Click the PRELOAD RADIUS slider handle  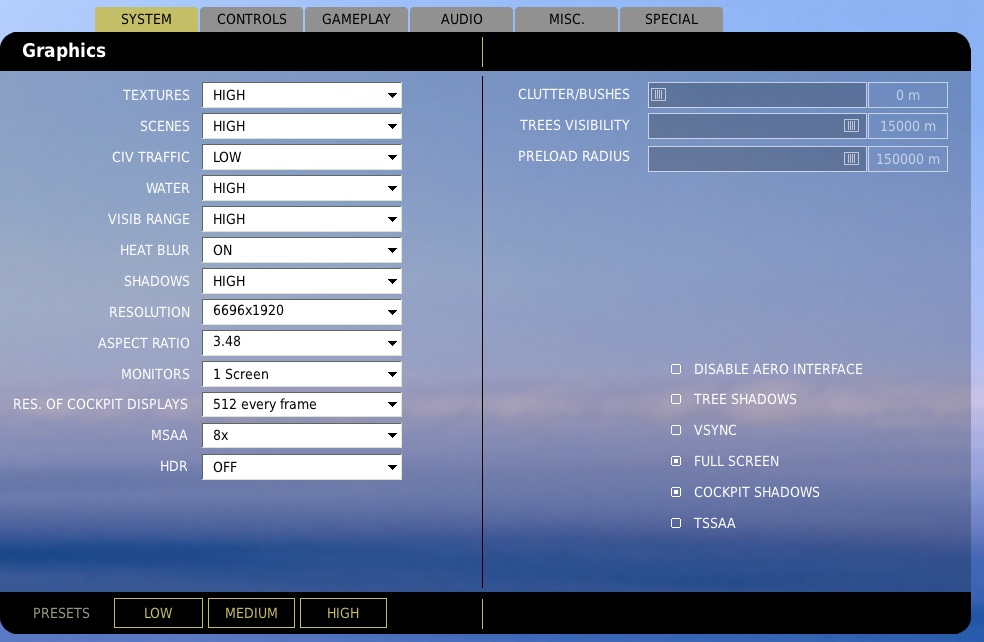click(851, 159)
